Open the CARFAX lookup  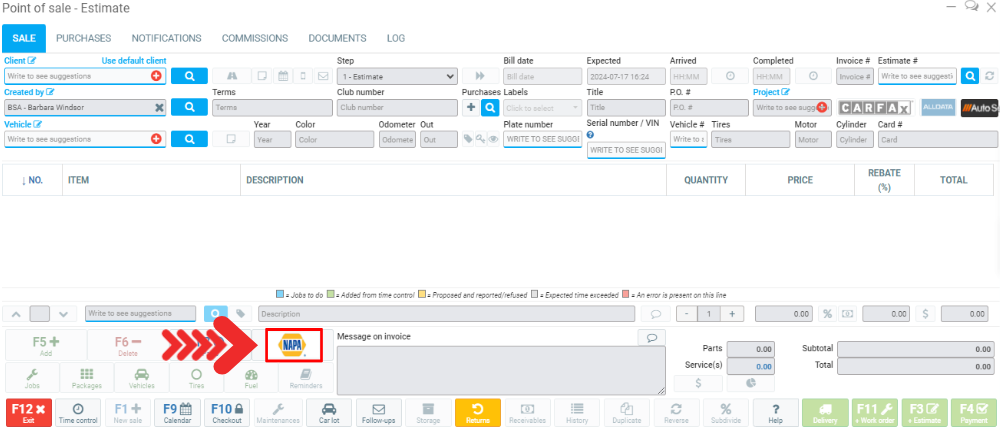coord(875,107)
